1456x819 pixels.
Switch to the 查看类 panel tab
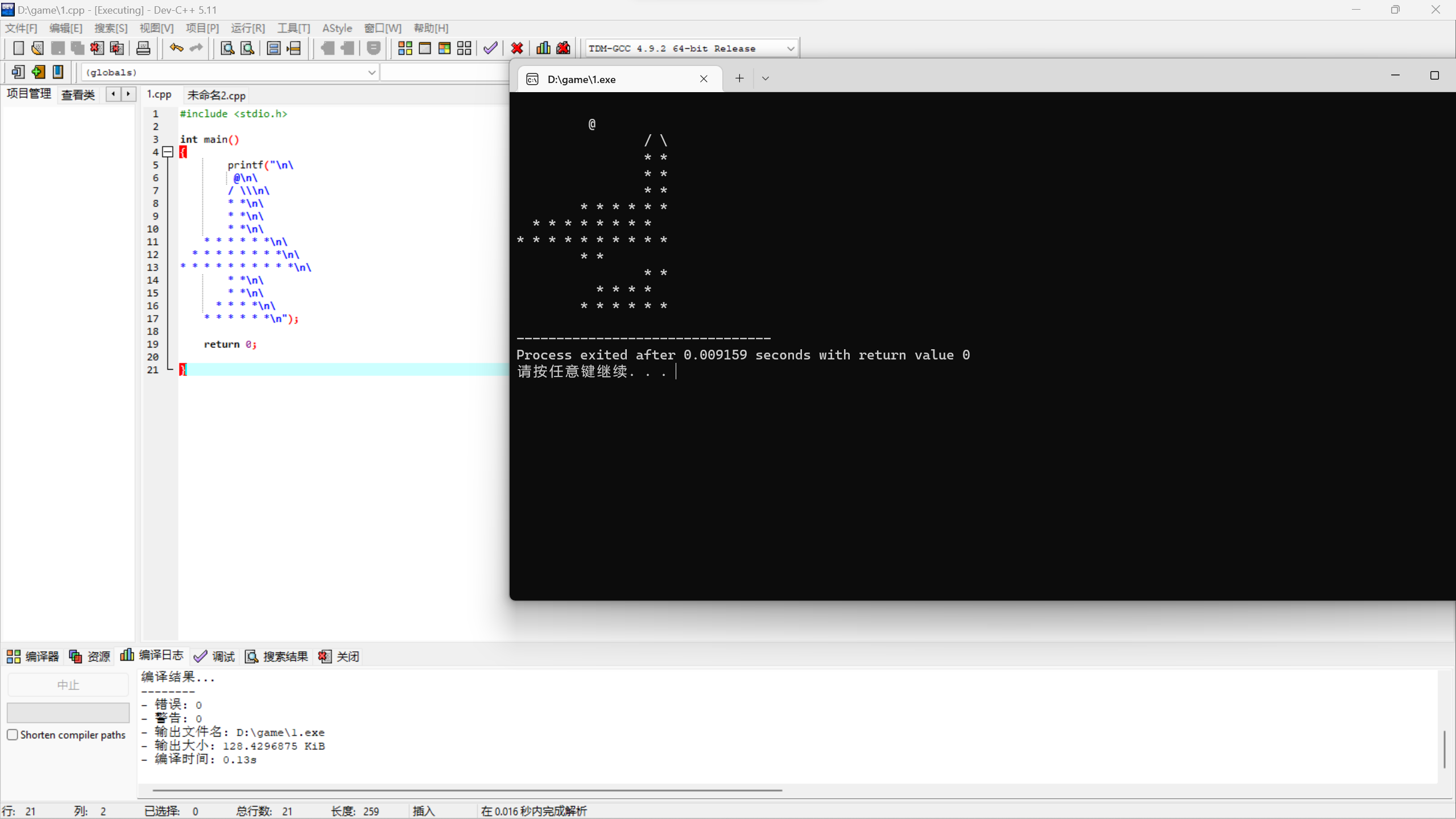(78, 94)
